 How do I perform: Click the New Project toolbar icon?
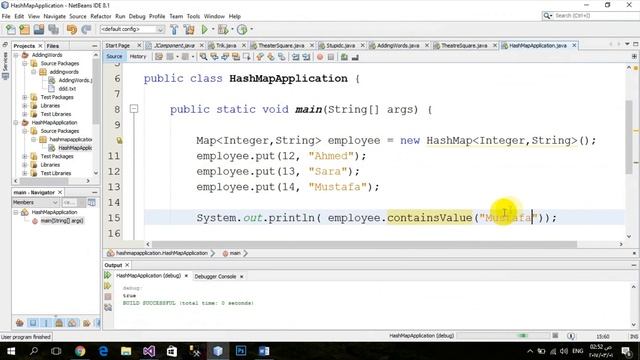click(x=24, y=29)
